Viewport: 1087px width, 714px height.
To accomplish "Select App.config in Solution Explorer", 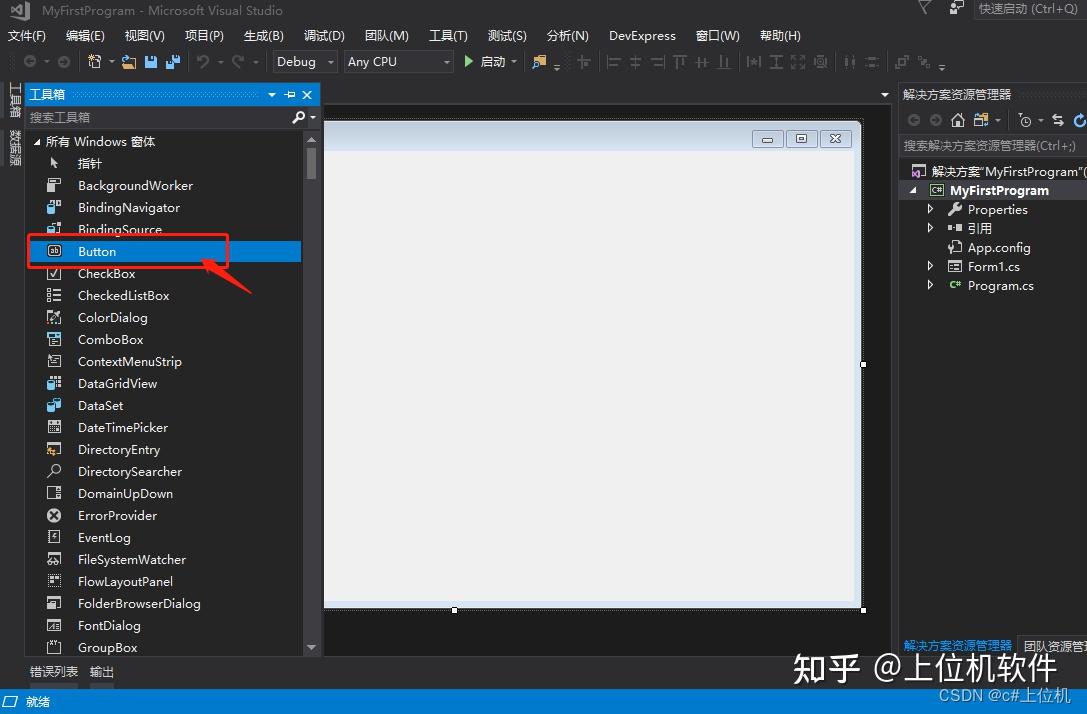I will [x=998, y=247].
